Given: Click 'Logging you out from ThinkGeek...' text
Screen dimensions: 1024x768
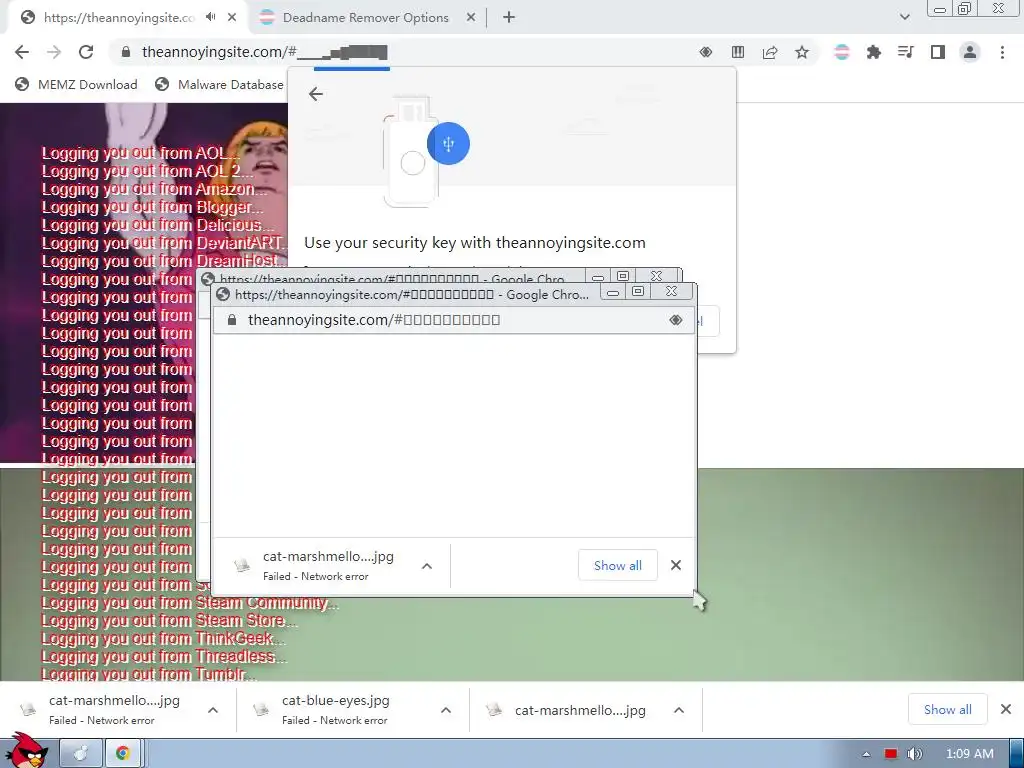Looking at the screenshot, I should pyautogui.click(x=163, y=639).
